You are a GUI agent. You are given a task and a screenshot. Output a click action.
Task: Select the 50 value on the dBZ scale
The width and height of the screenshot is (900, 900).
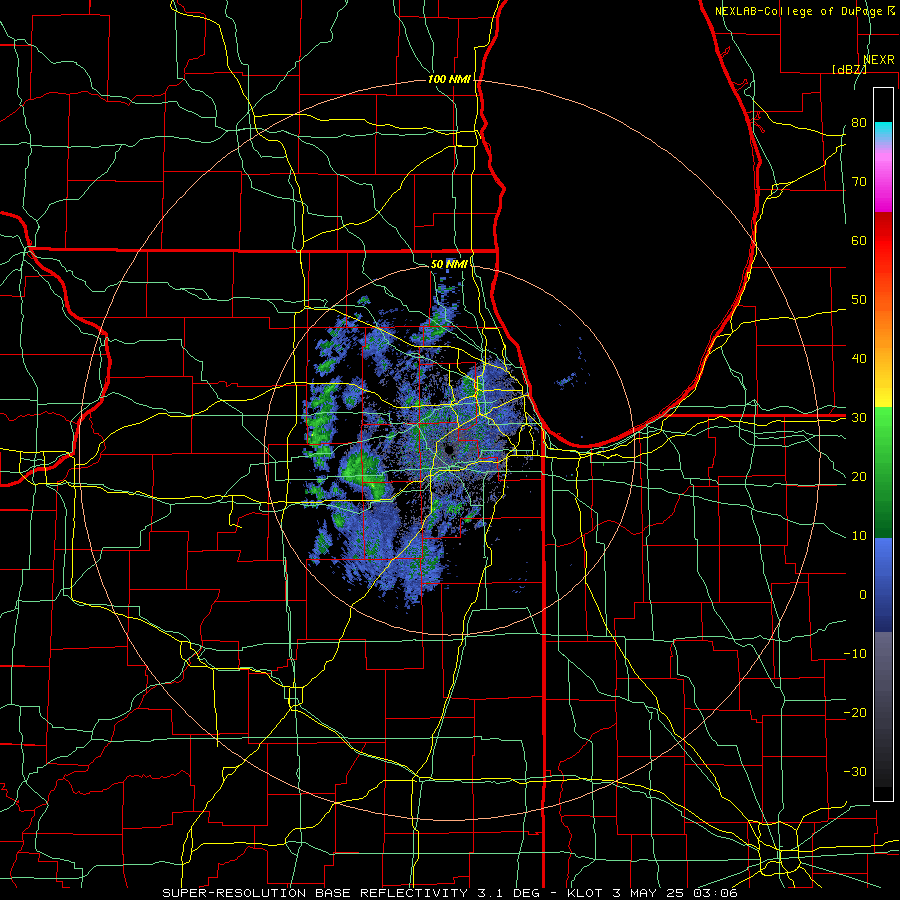859,300
